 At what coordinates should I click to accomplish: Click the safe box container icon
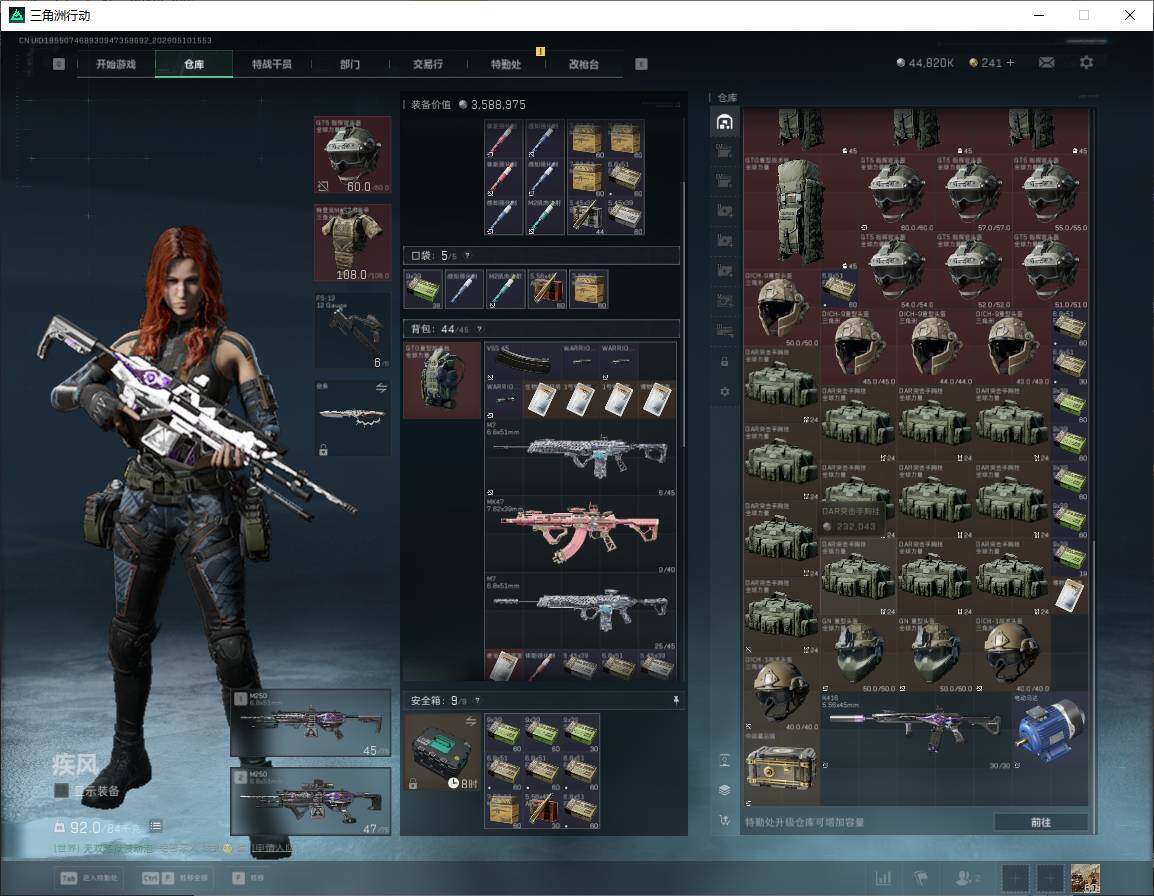[x=442, y=752]
